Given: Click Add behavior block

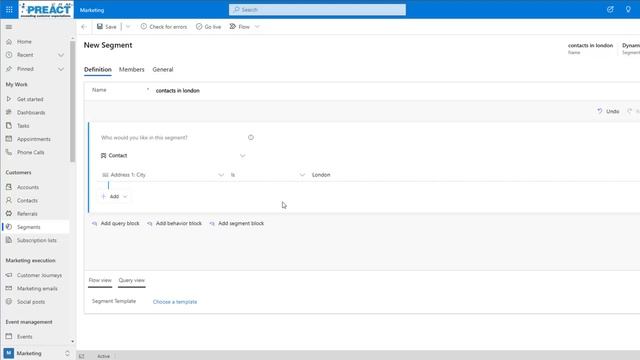Looking at the screenshot, I should [x=175, y=224].
